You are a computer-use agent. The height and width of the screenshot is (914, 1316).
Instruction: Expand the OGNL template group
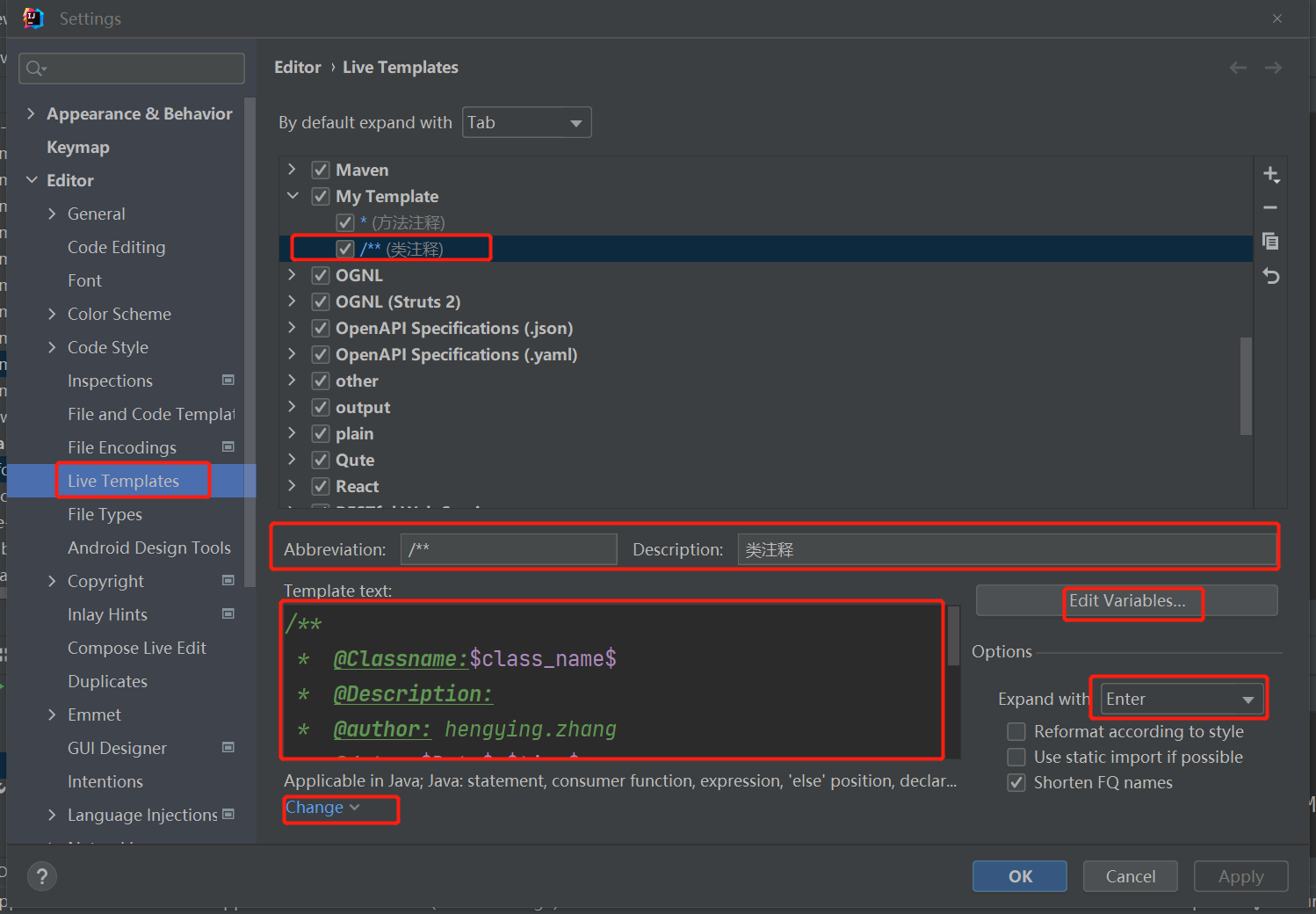293,275
